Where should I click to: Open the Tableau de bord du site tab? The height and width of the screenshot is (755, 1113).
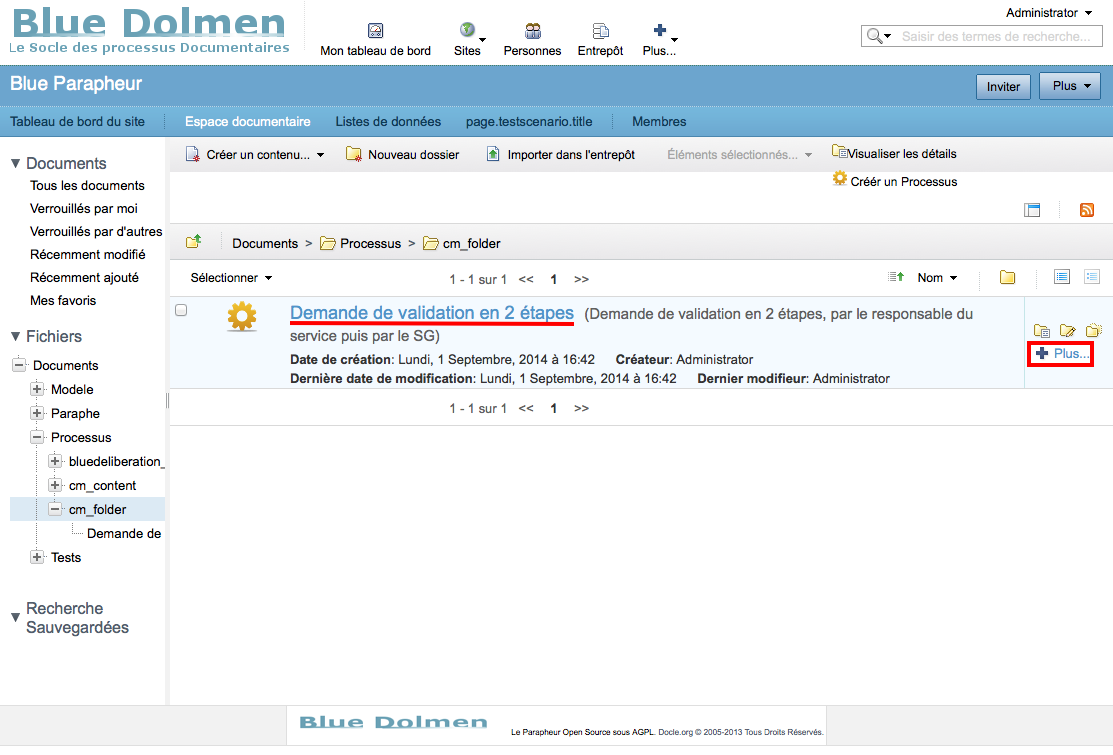[77, 121]
